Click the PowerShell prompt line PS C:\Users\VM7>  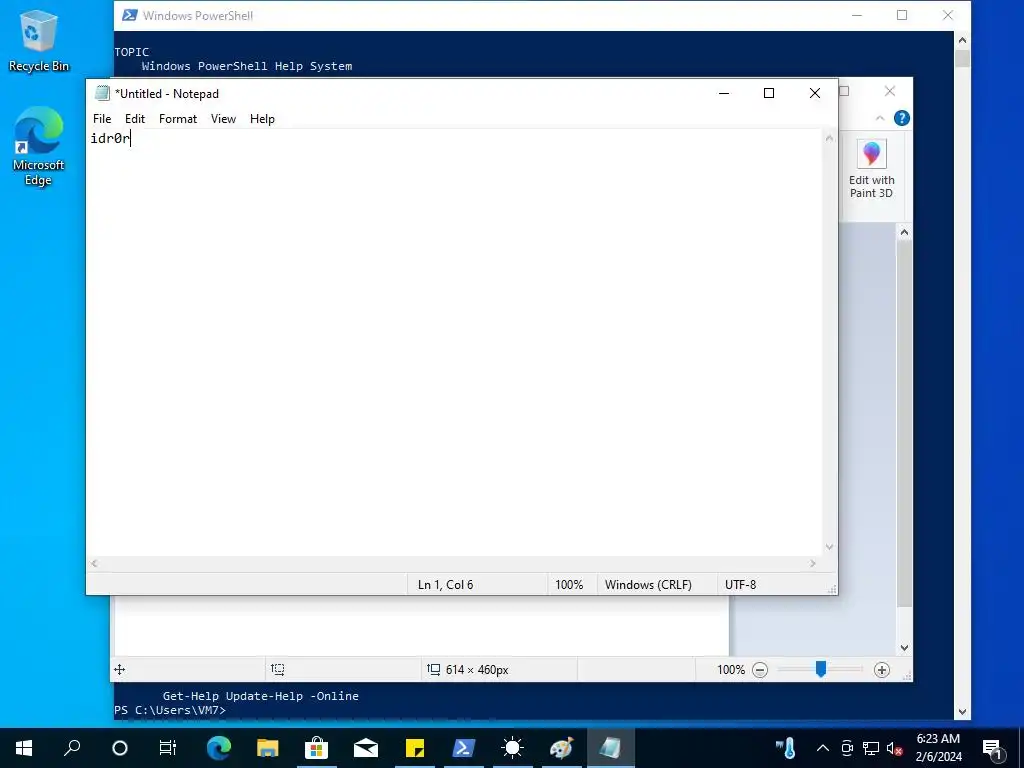pos(170,710)
